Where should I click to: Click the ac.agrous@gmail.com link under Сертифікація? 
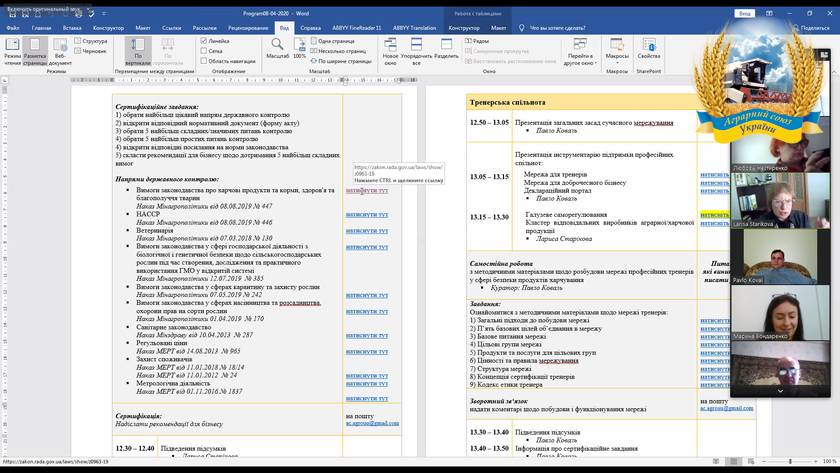click(x=372, y=423)
